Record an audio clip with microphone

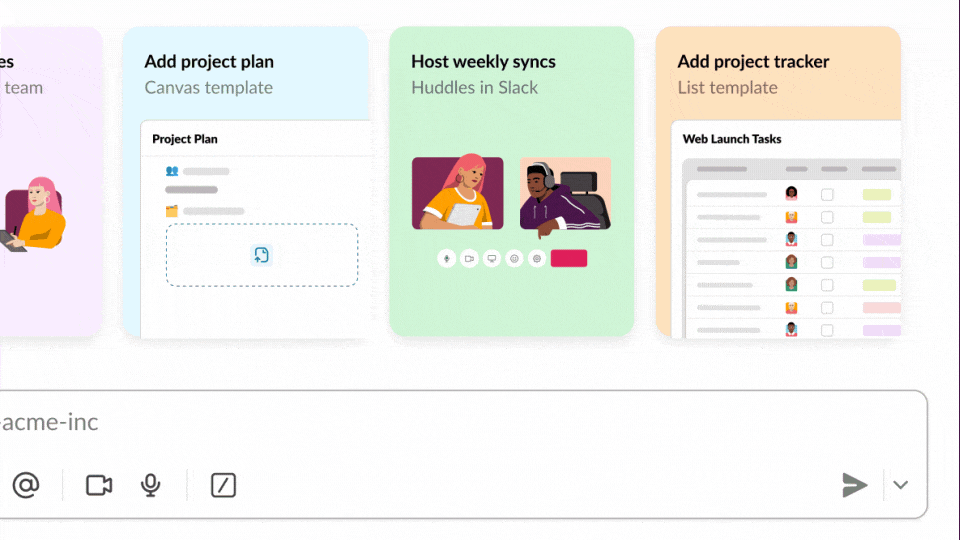point(150,485)
